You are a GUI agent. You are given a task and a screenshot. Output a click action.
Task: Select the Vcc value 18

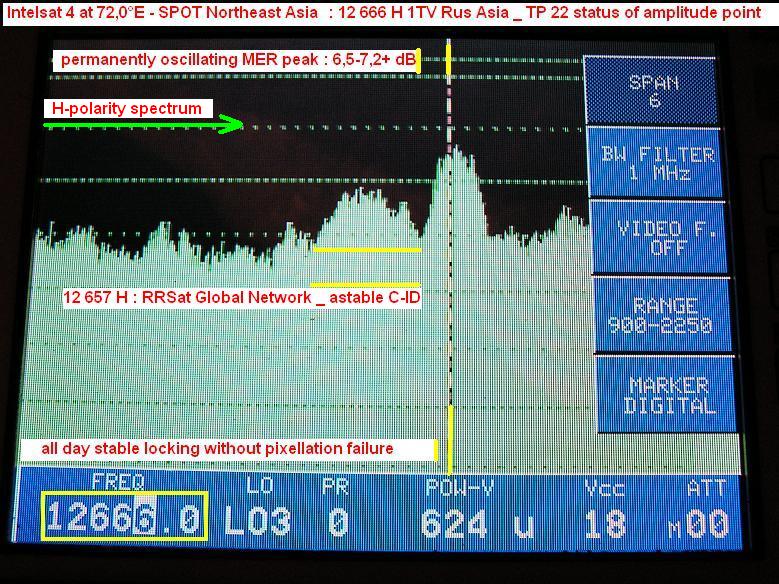click(606, 523)
